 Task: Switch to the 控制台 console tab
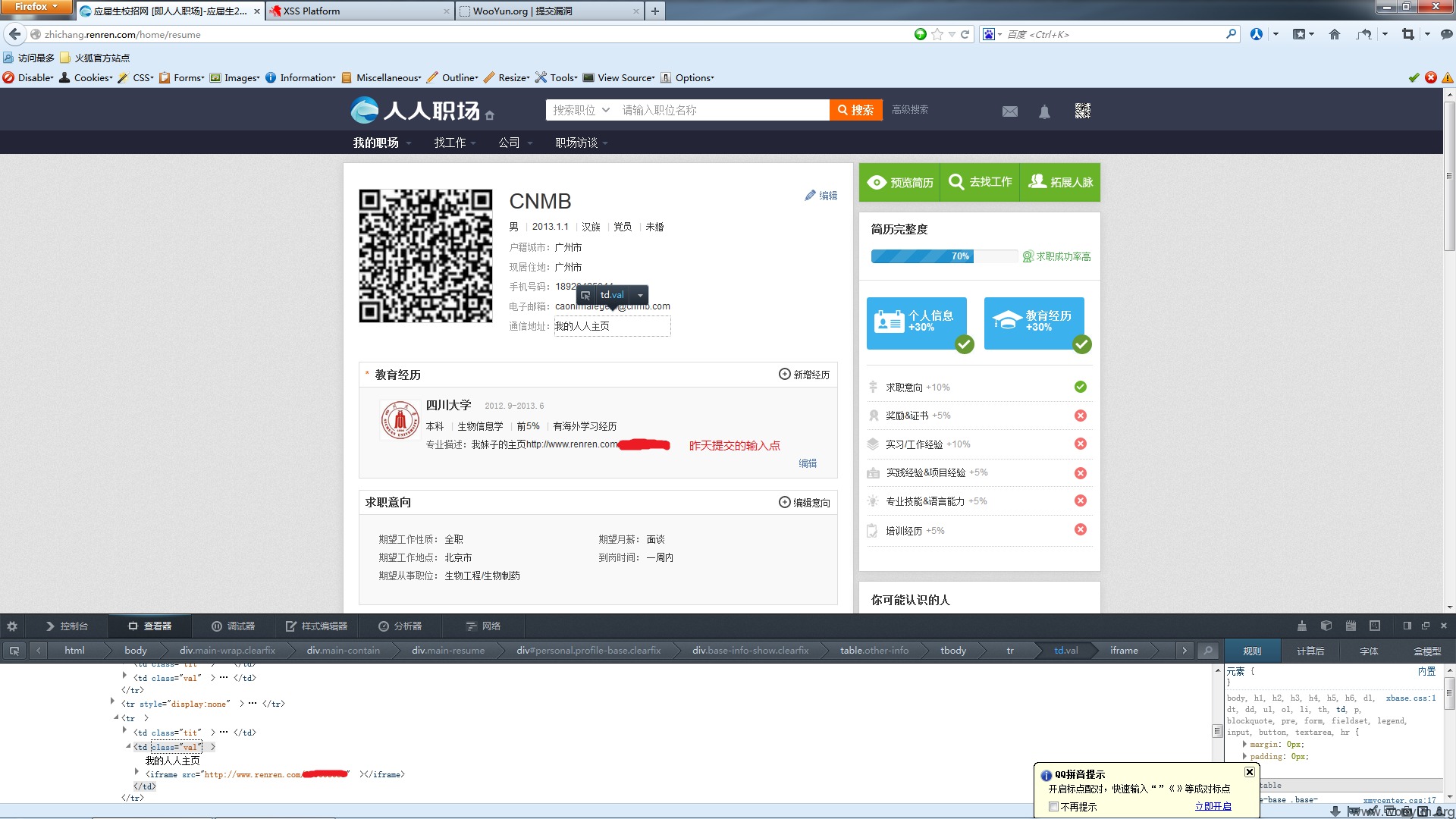click(x=67, y=626)
